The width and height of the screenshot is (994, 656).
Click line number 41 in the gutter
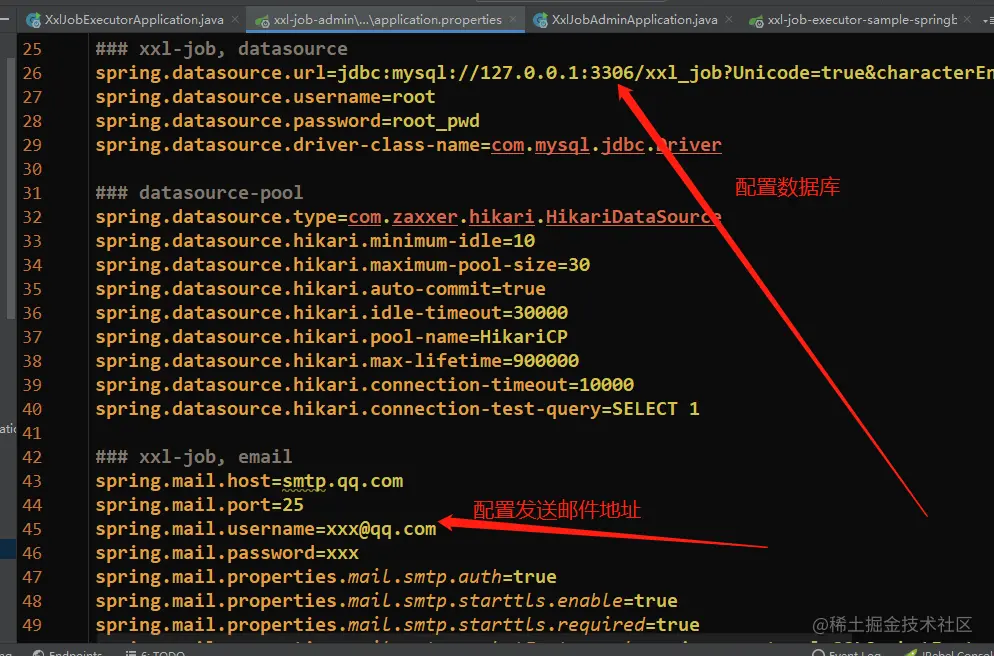coord(32,433)
